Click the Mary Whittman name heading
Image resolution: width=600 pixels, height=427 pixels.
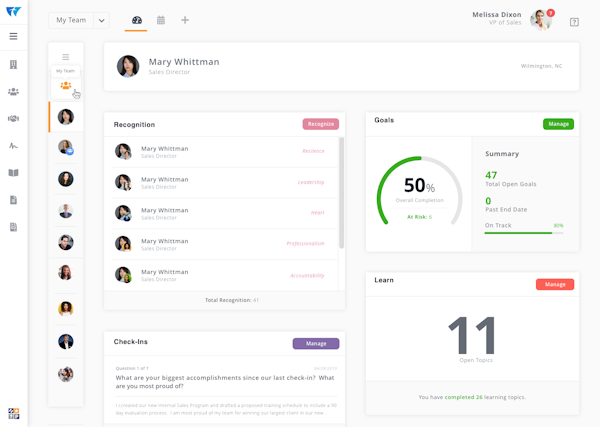coord(184,62)
